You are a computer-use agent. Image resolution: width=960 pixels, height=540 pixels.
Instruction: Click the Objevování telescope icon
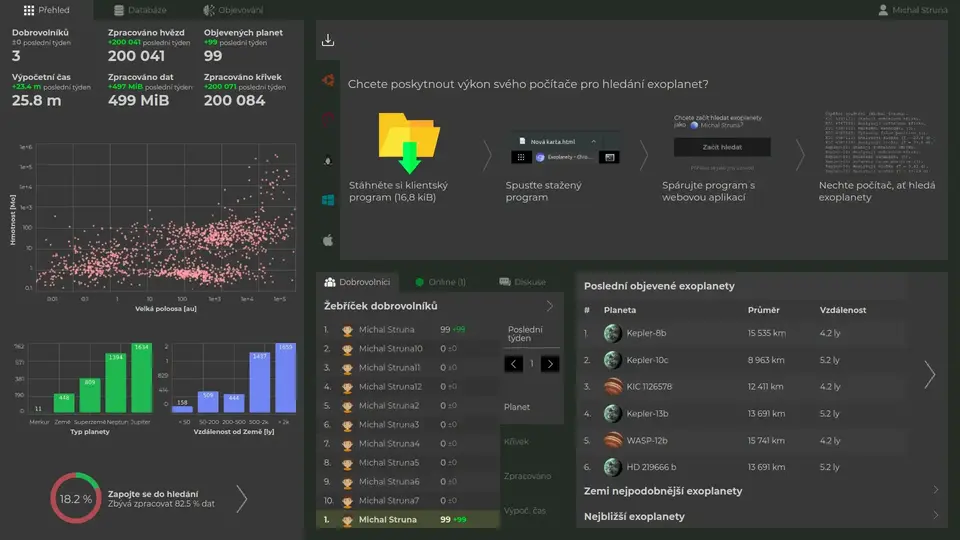pos(209,10)
